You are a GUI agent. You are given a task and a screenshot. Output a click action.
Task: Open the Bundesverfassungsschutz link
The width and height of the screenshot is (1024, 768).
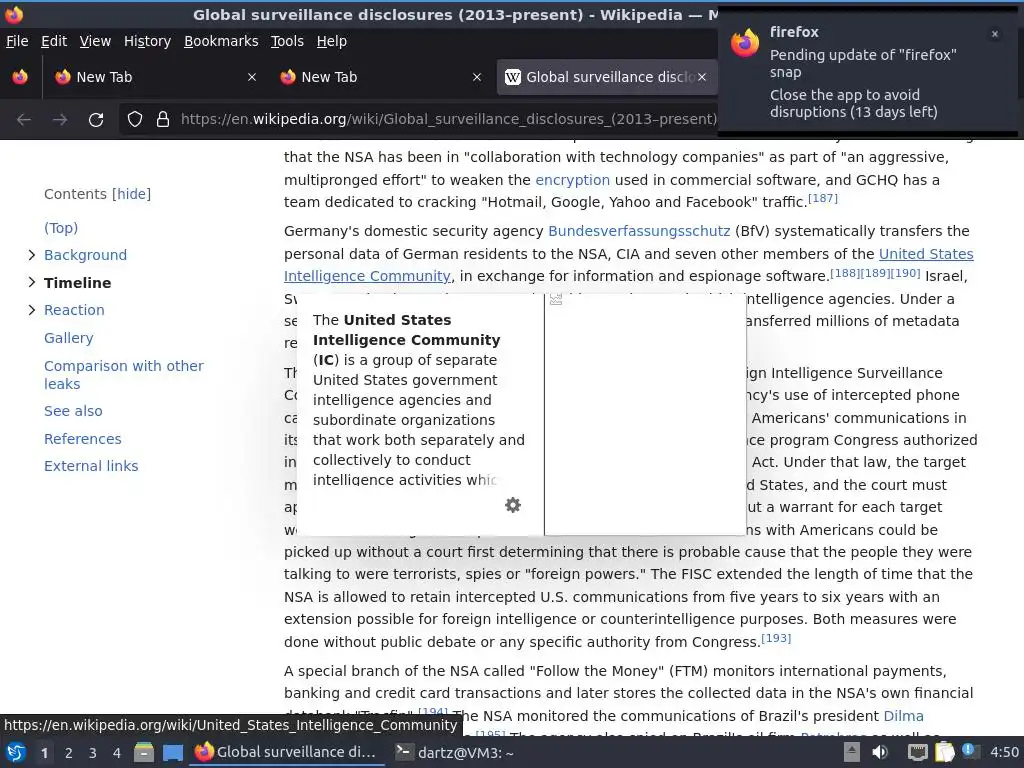639,231
